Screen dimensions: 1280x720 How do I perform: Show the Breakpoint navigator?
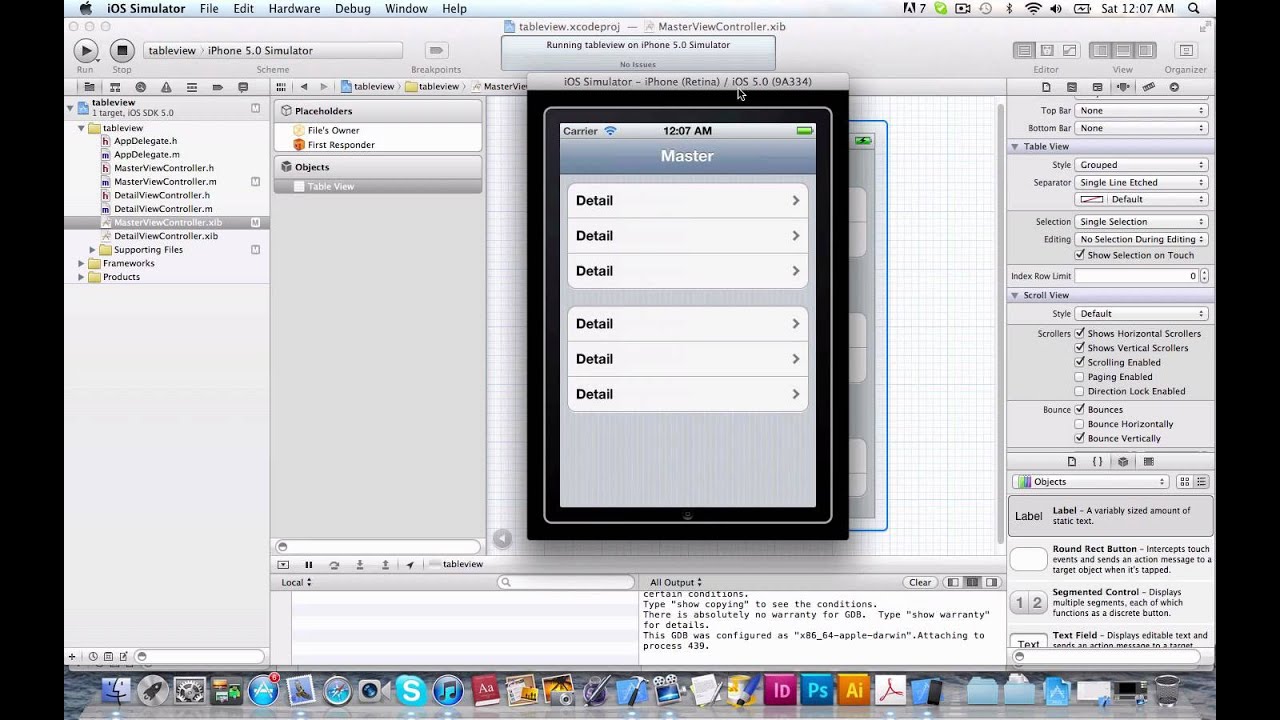217,87
